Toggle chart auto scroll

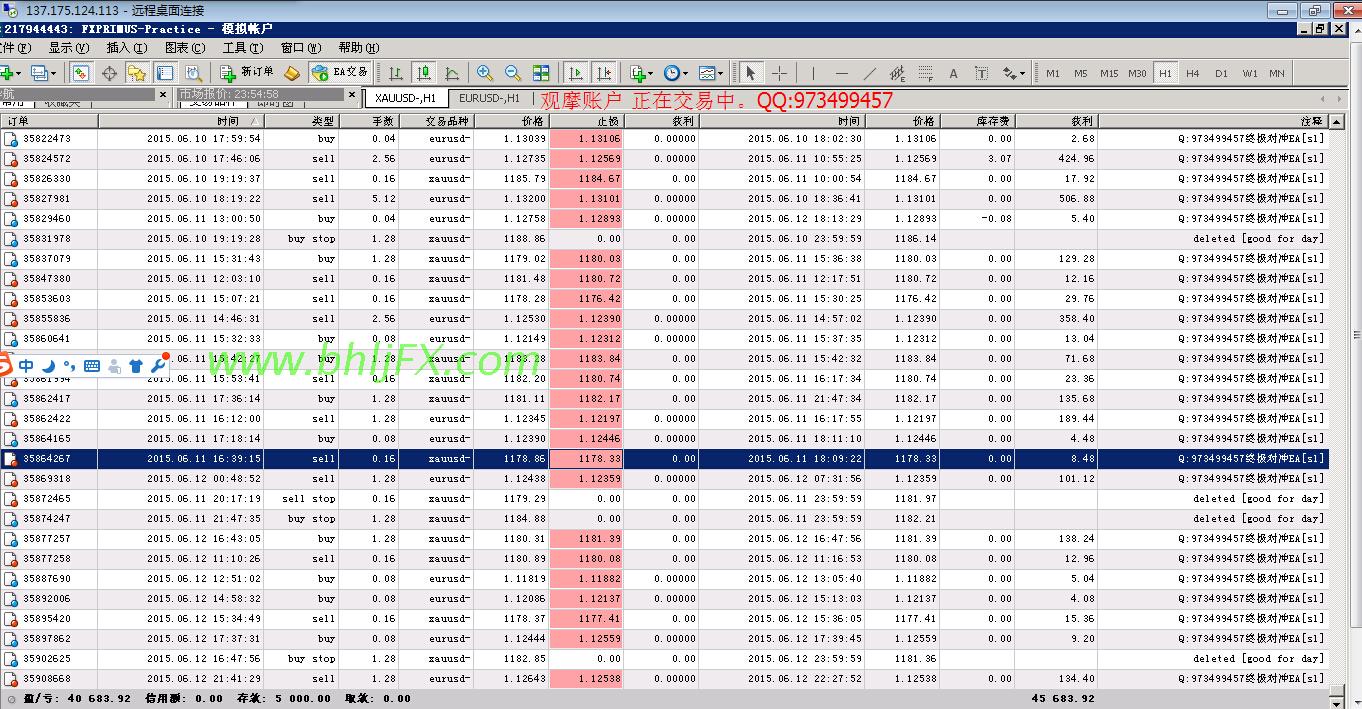[575, 73]
